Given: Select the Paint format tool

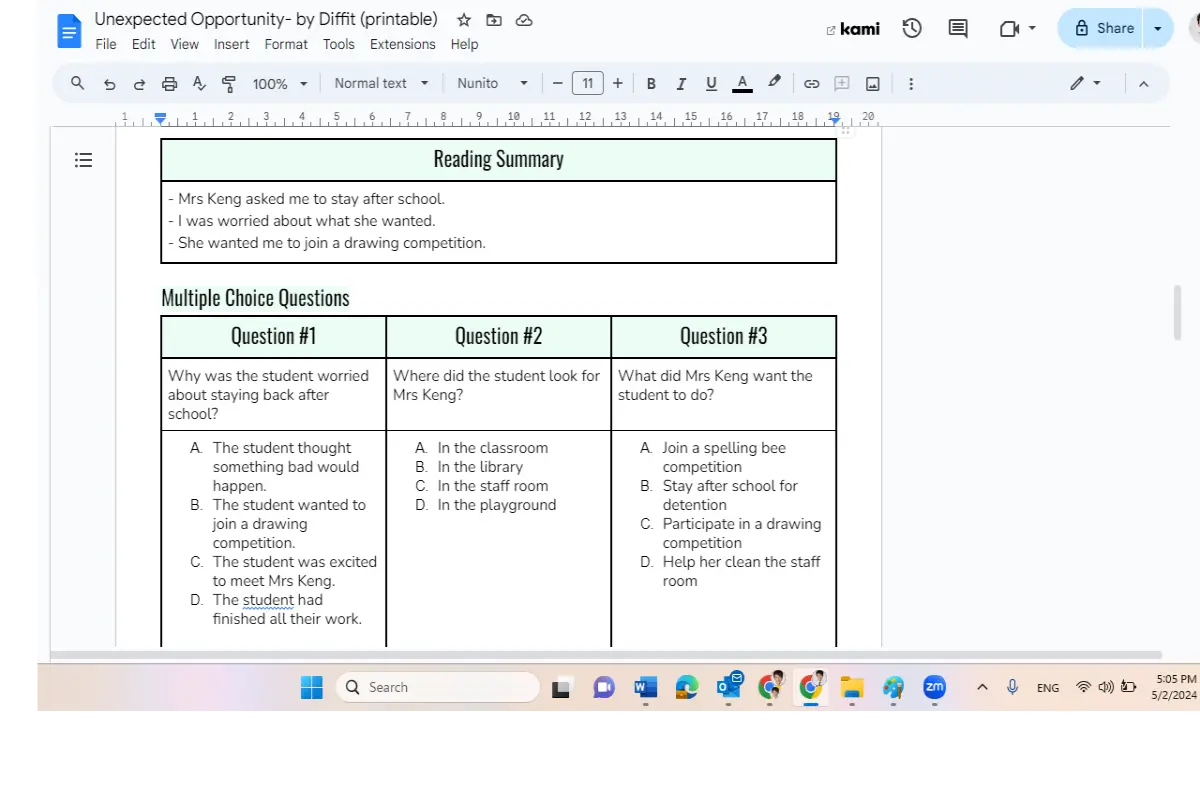Looking at the screenshot, I should pyautogui.click(x=229, y=84).
